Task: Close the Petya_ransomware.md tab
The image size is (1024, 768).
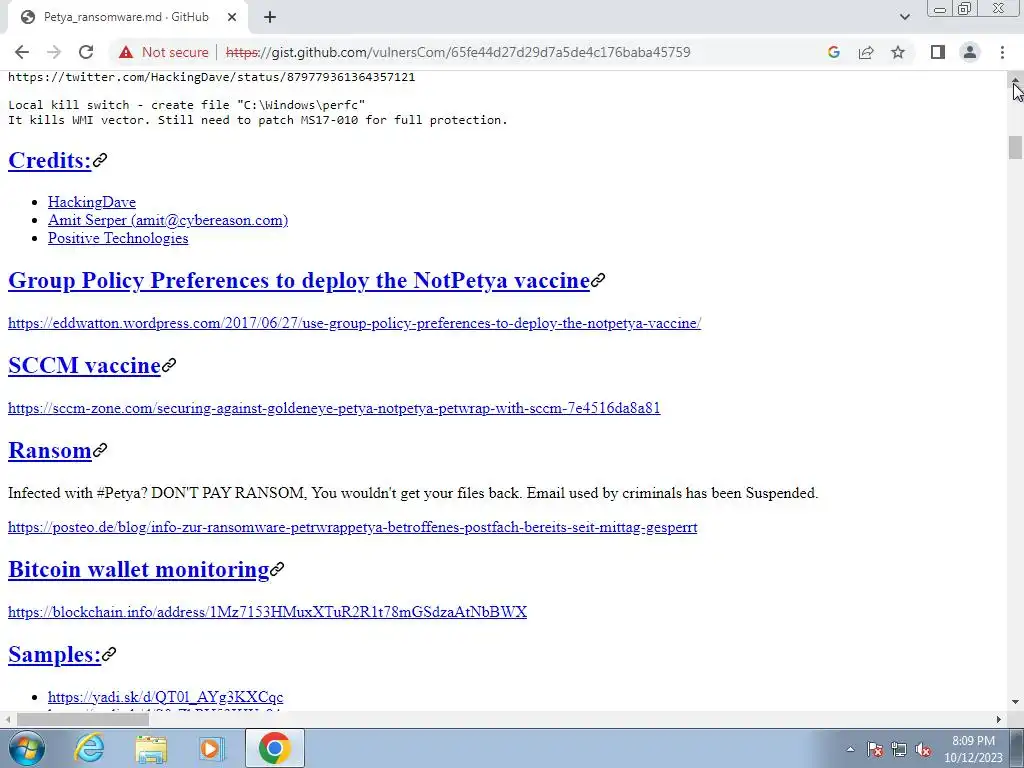Action: (232, 17)
